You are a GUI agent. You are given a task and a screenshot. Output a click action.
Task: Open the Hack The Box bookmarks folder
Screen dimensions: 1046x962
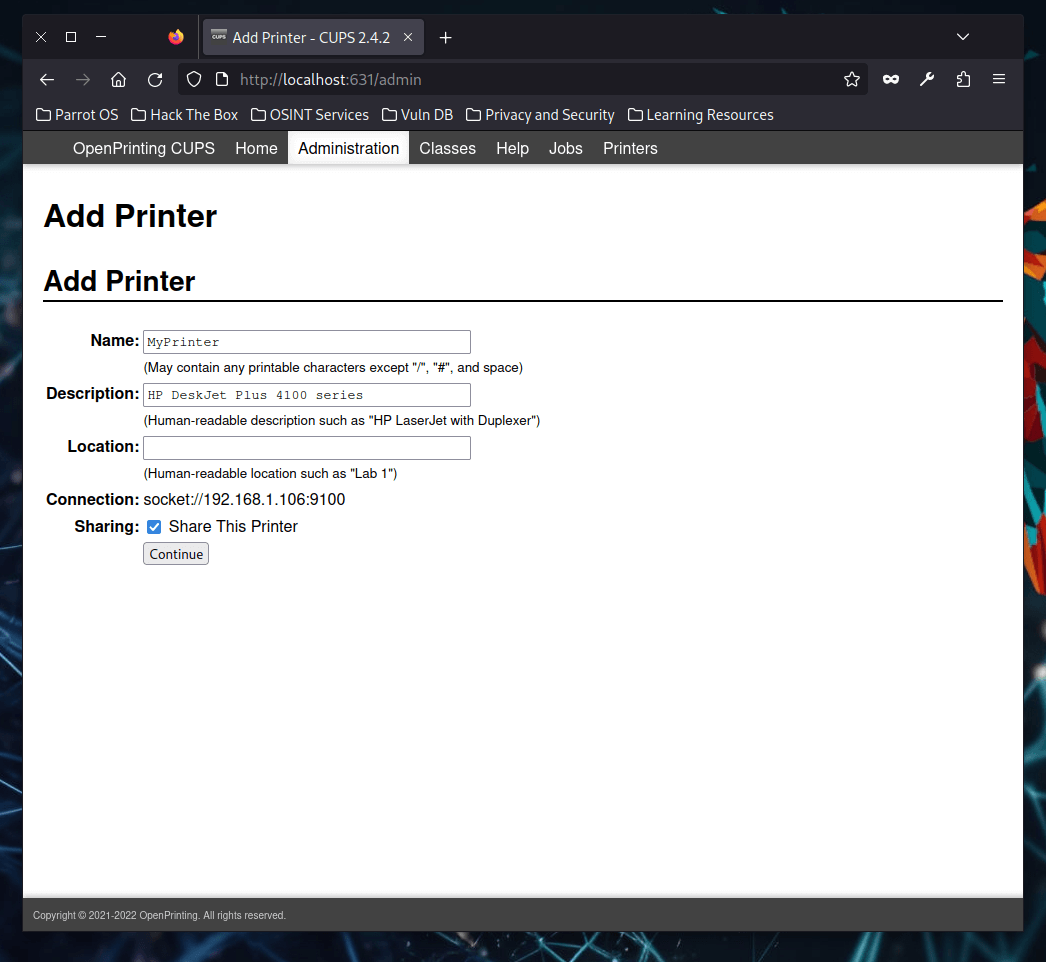184,114
